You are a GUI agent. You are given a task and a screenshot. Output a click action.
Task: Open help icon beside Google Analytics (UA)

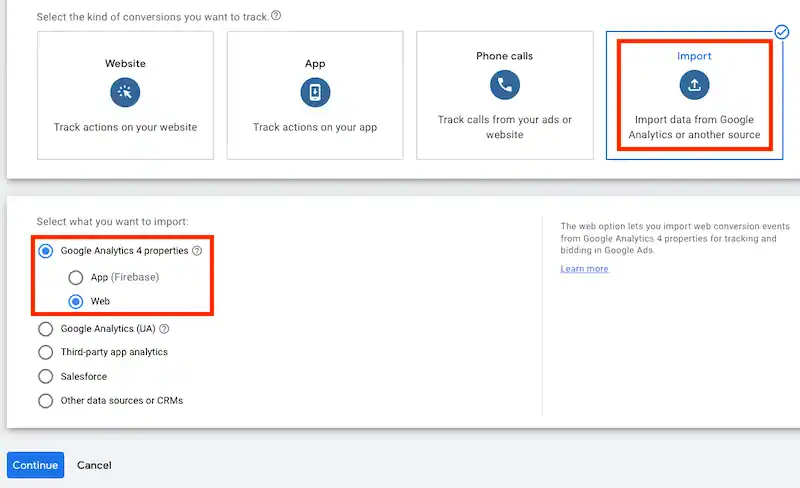coord(164,329)
